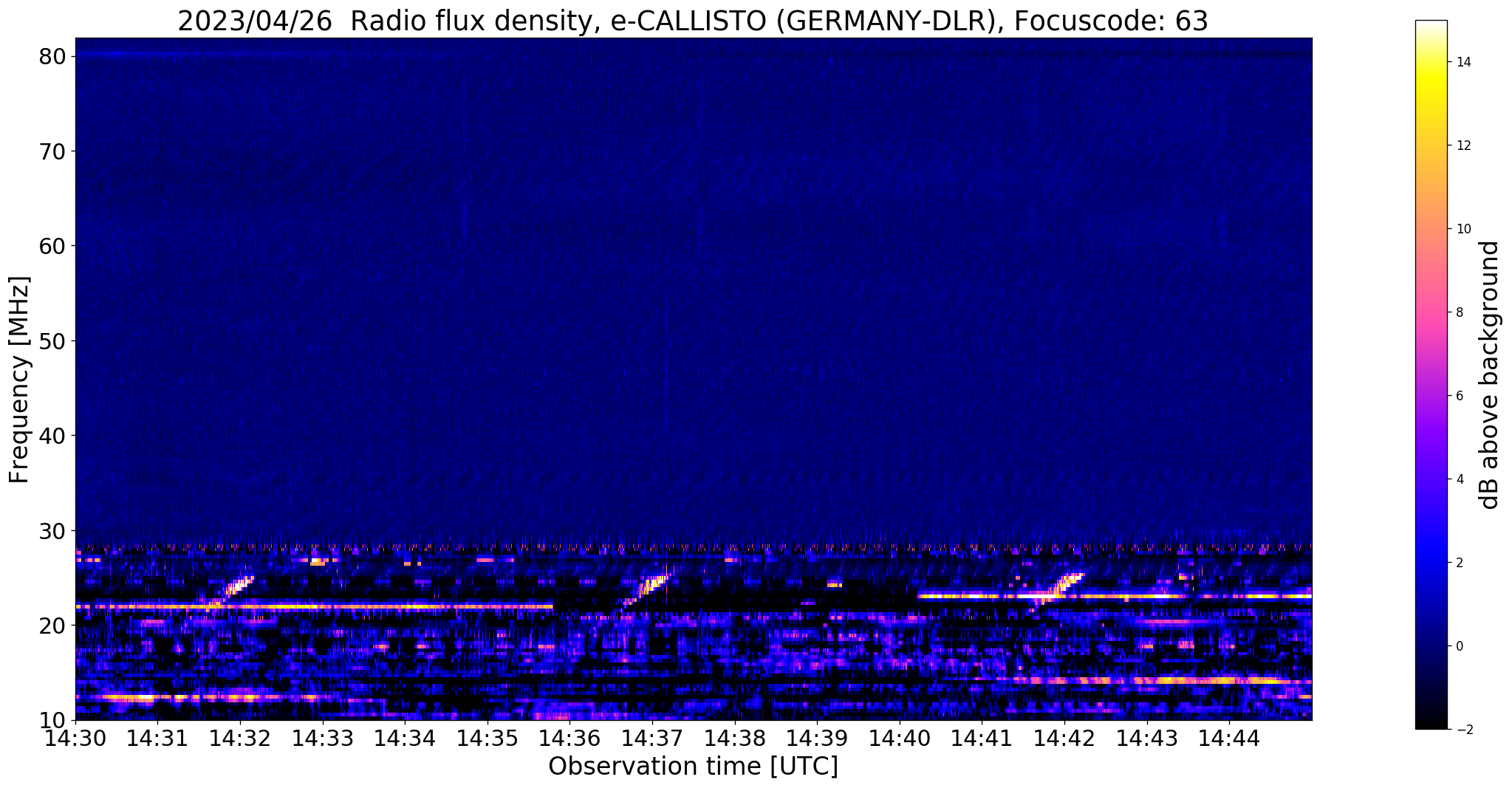Click the 14:41 time tick label

[x=982, y=738]
